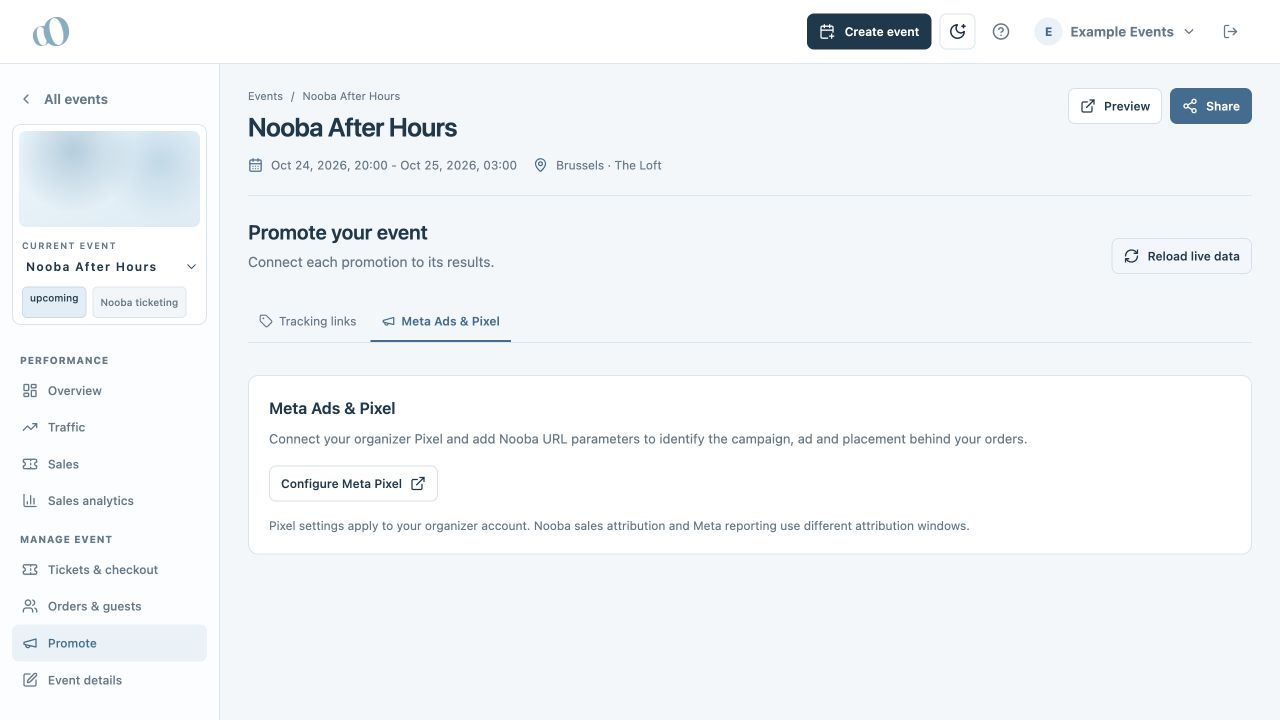Open Orders & guests page
The height and width of the screenshot is (720, 1280).
pos(110,606)
